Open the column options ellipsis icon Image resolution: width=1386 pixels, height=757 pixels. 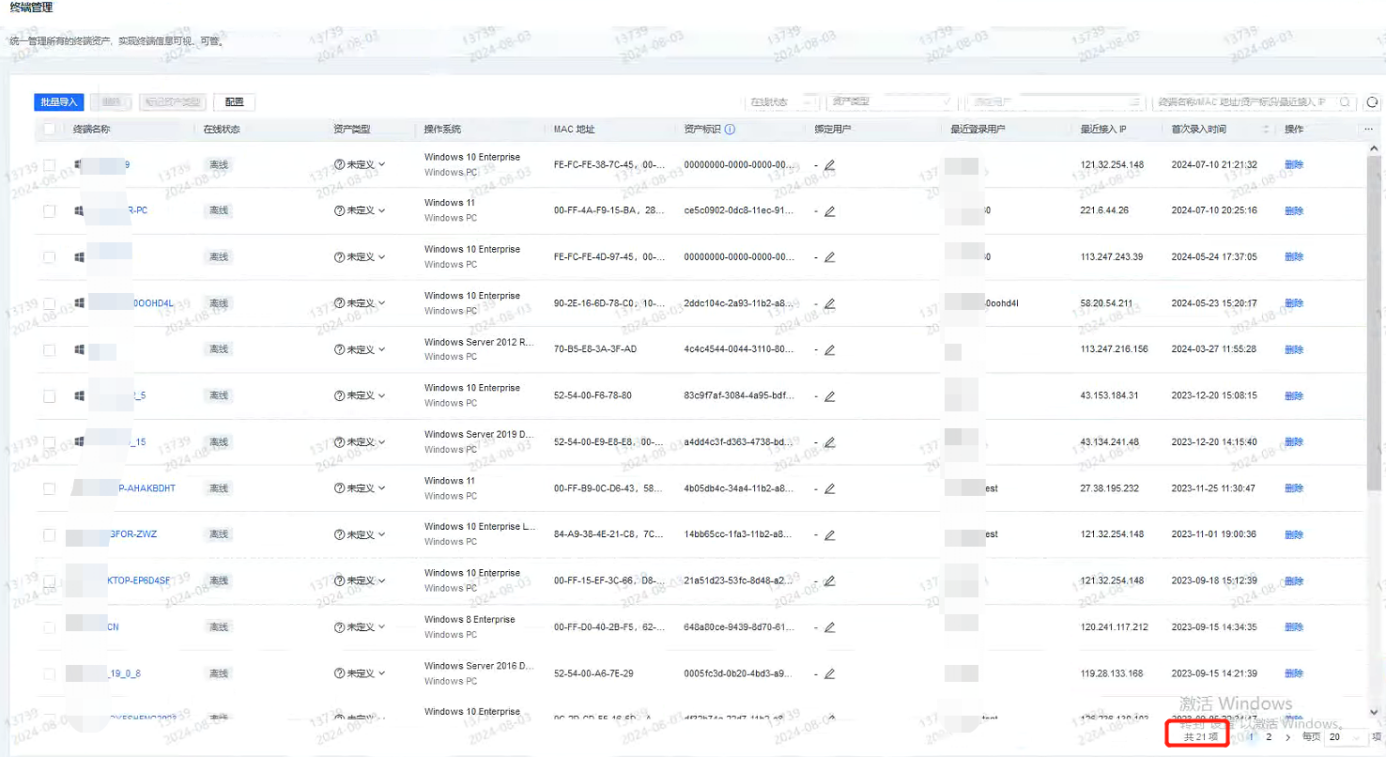click(x=1368, y=129)
